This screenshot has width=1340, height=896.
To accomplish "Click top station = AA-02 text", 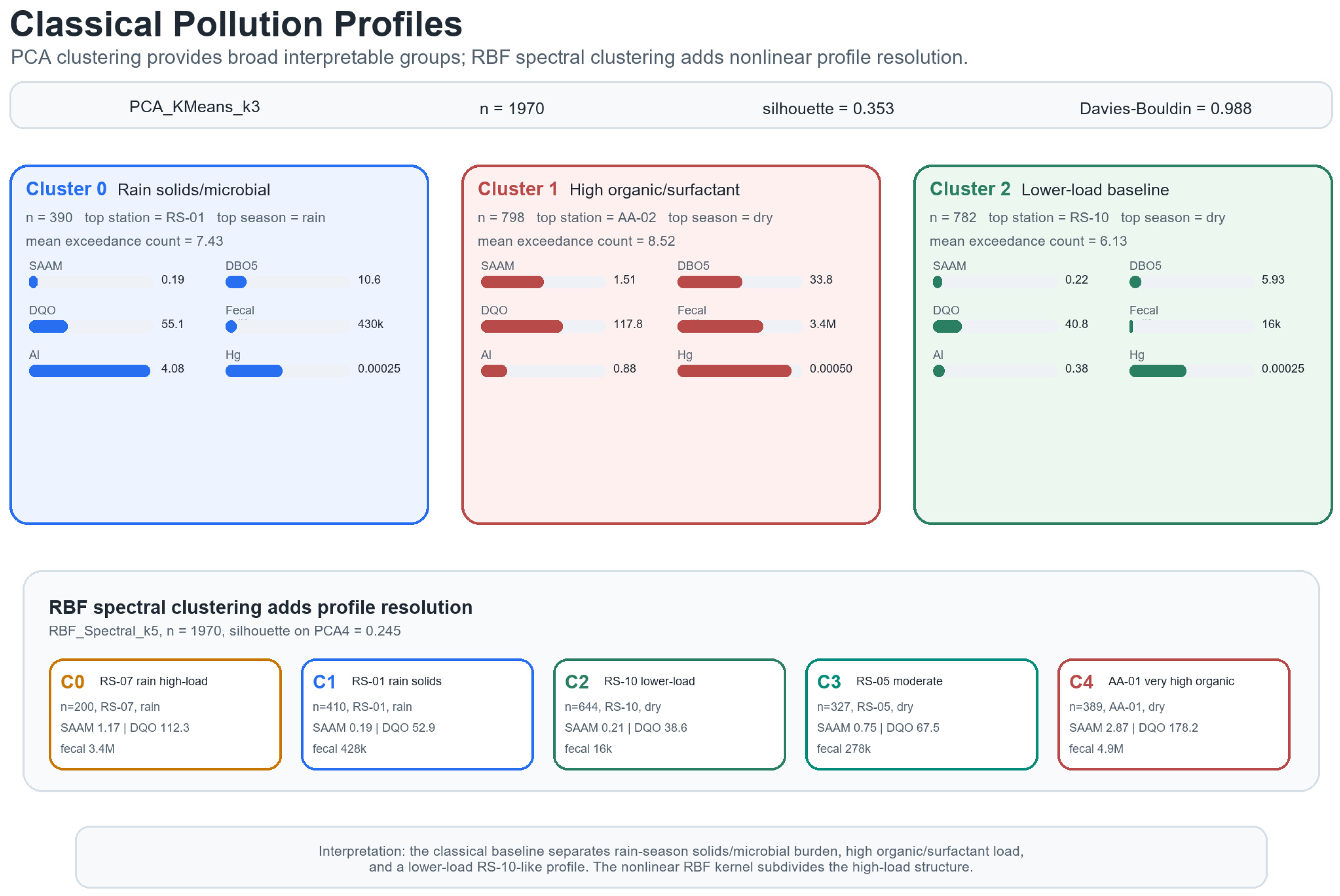I will tap(596, 218).
